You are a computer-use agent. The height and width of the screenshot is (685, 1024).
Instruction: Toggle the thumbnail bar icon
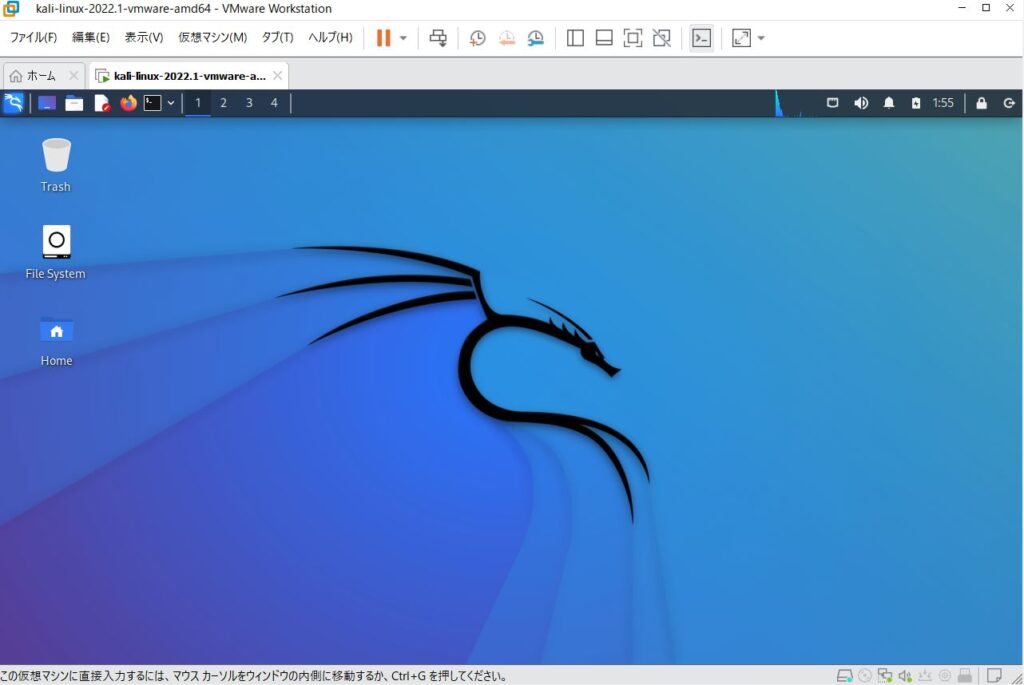click(604, 38)
